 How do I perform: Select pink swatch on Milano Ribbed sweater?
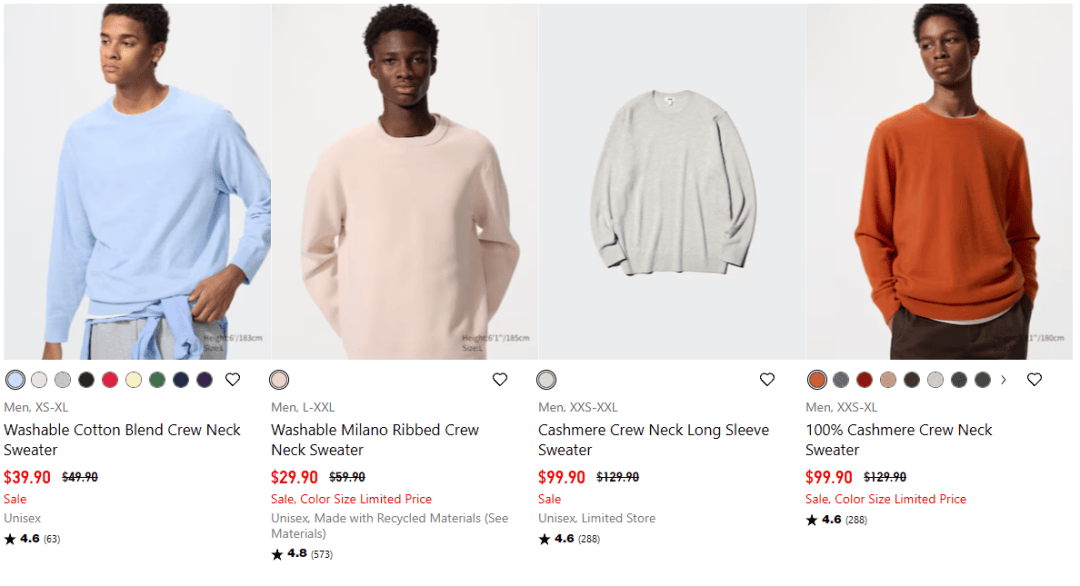(x=279, y=379)
